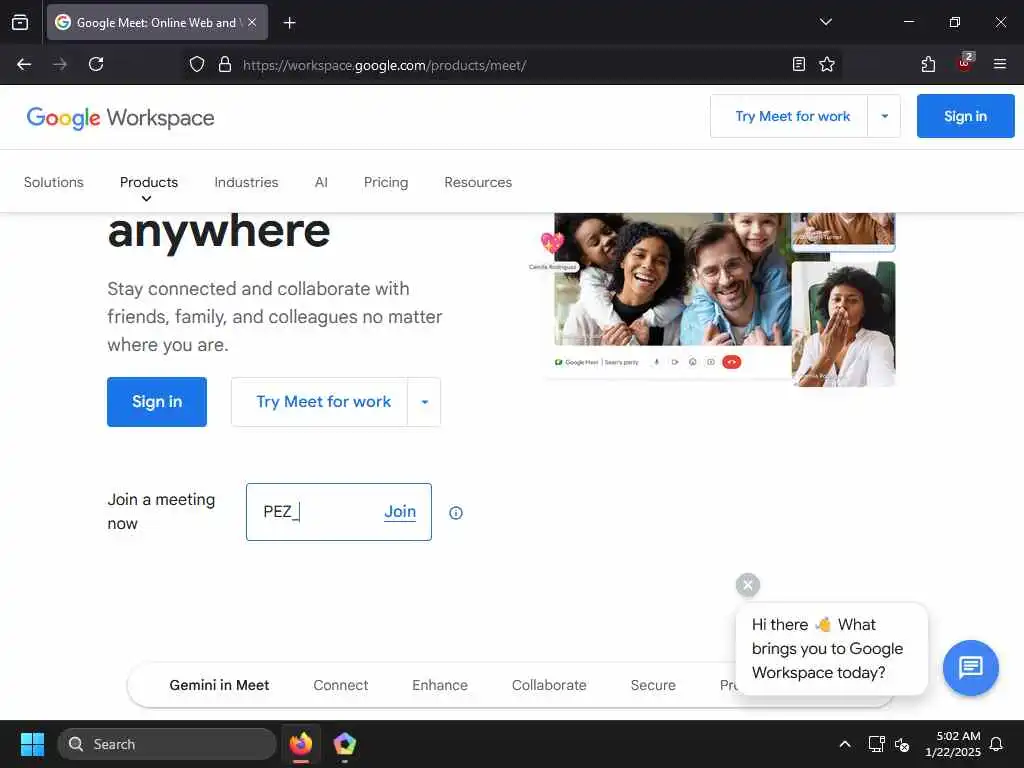This screenshot has width=1024, height=768.
Task: Select the Enhance tab
Action: [440, 685]
